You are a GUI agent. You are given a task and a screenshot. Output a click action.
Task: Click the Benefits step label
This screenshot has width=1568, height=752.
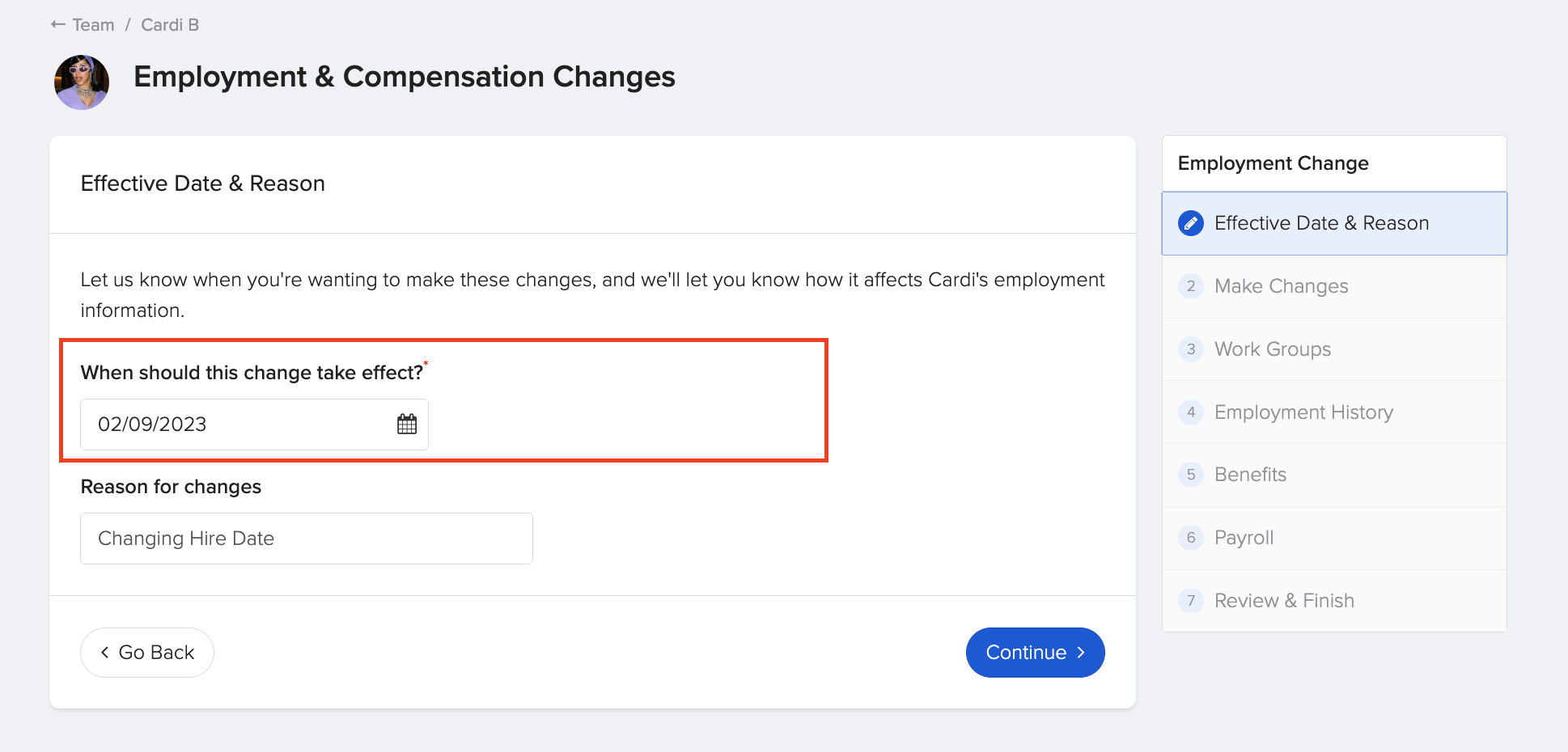pos(1250,475)
